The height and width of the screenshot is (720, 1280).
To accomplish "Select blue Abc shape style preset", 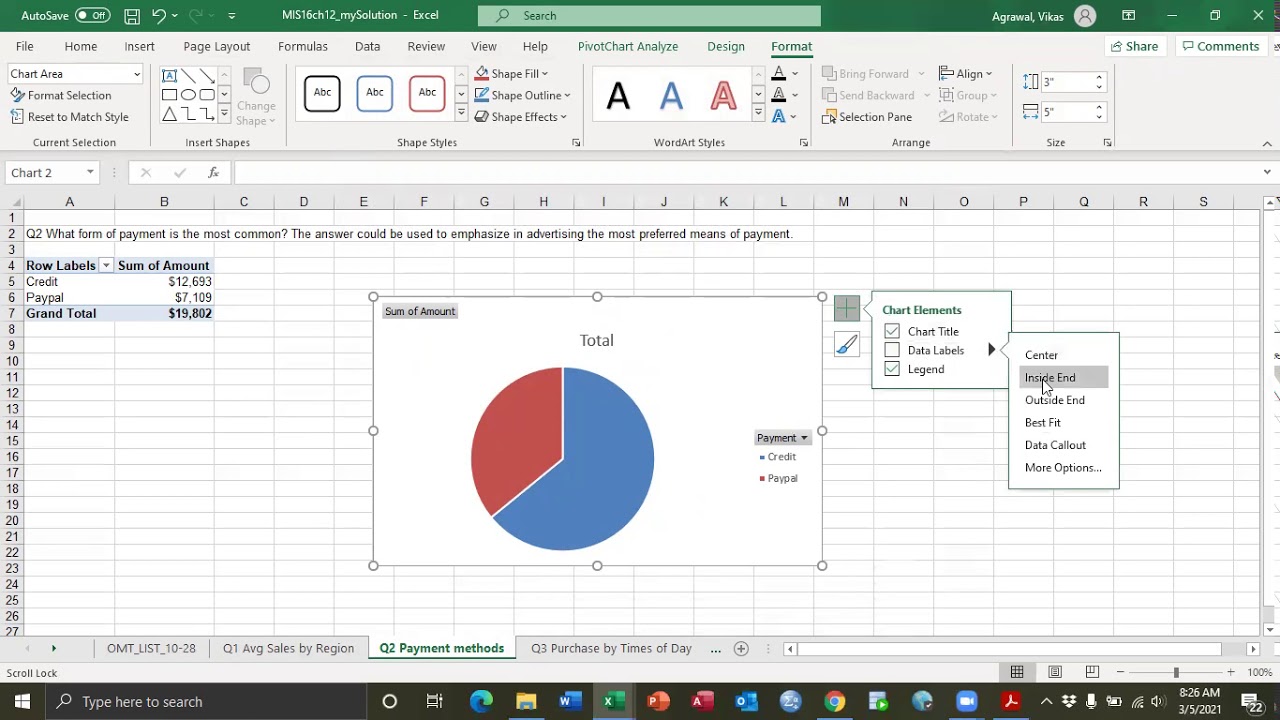I will pos(375,93).
